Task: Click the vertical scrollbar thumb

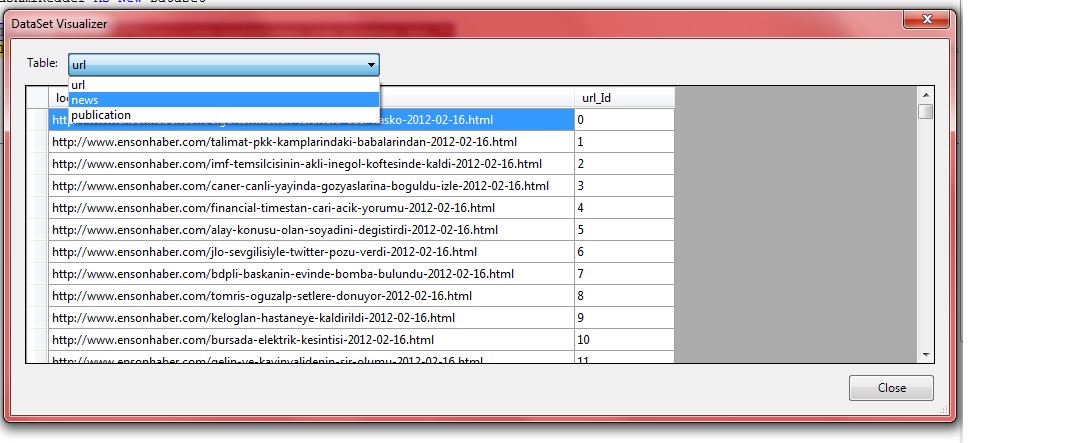Action: coord(926,111)
